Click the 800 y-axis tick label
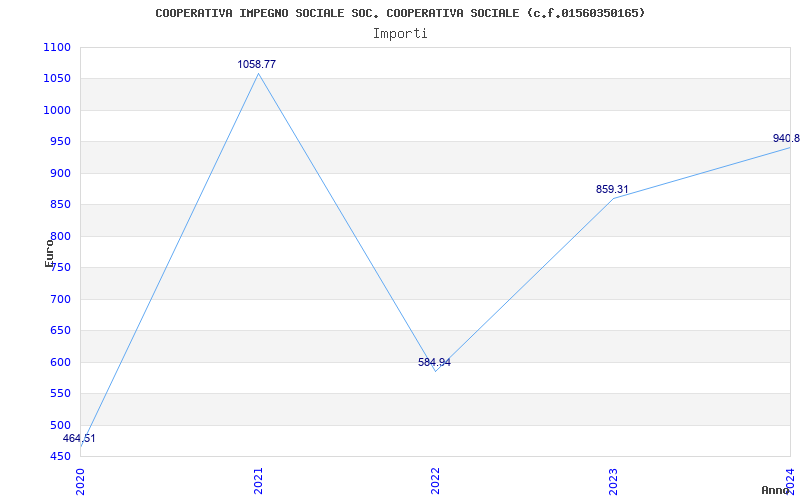Viewport: 800px width, 500px height. tap(60, 237)
